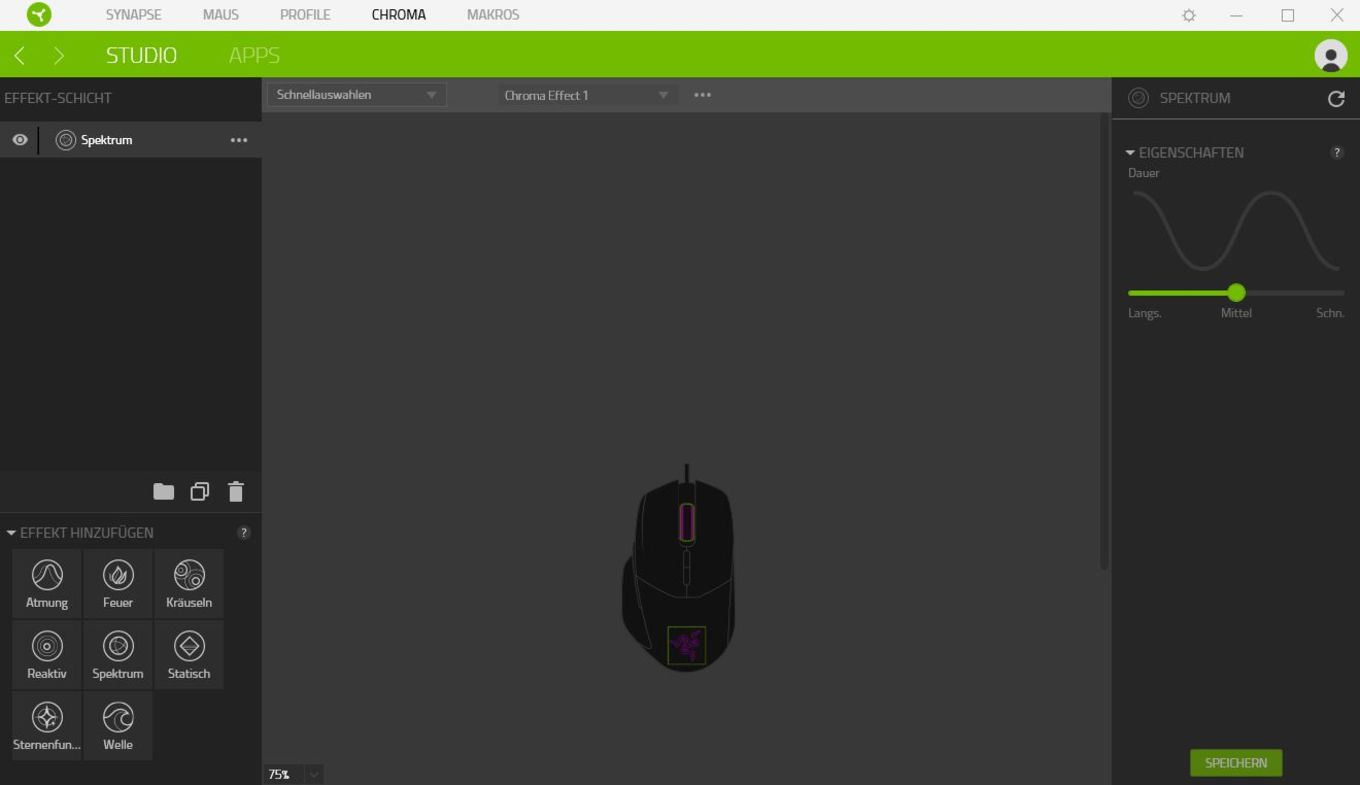Collapse the Effekt Hinzufügen section

pyautogui.click(x=11, y=533)
